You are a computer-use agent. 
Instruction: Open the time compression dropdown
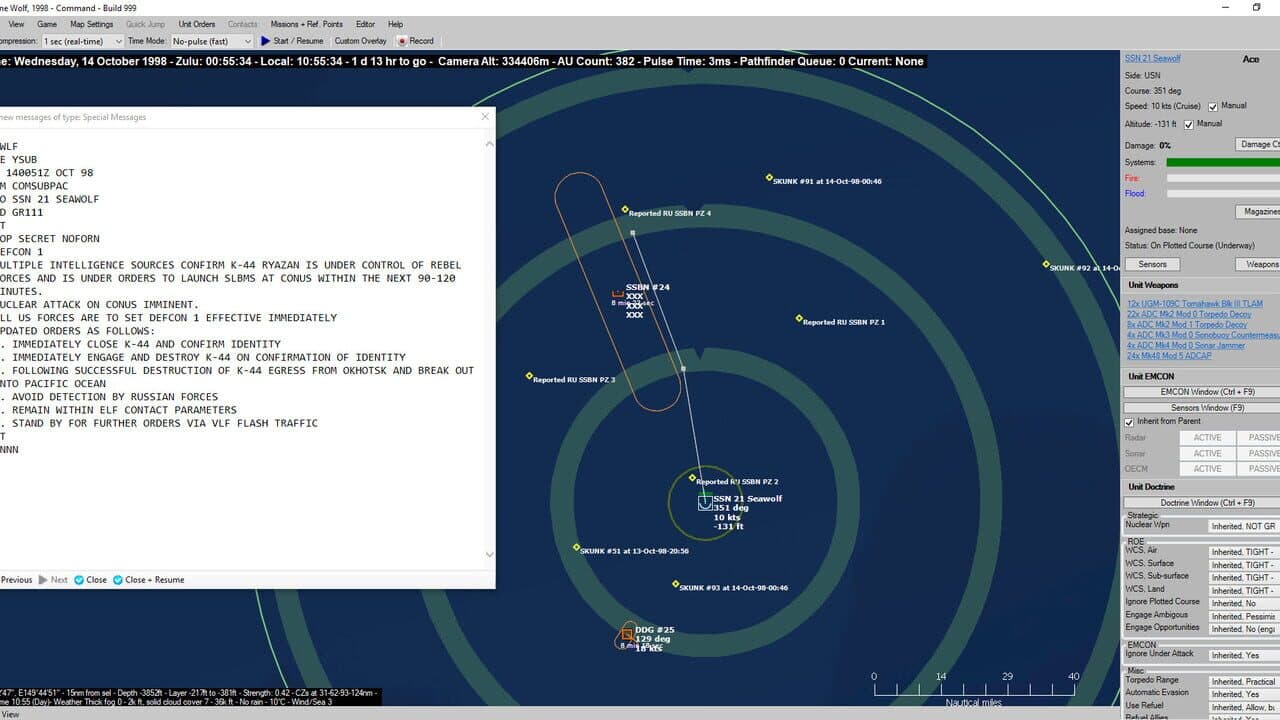pos(82,41)
